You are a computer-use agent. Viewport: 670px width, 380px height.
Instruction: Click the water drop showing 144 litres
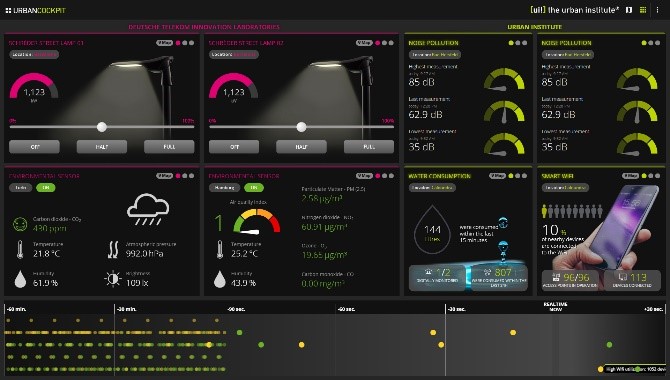432,230
